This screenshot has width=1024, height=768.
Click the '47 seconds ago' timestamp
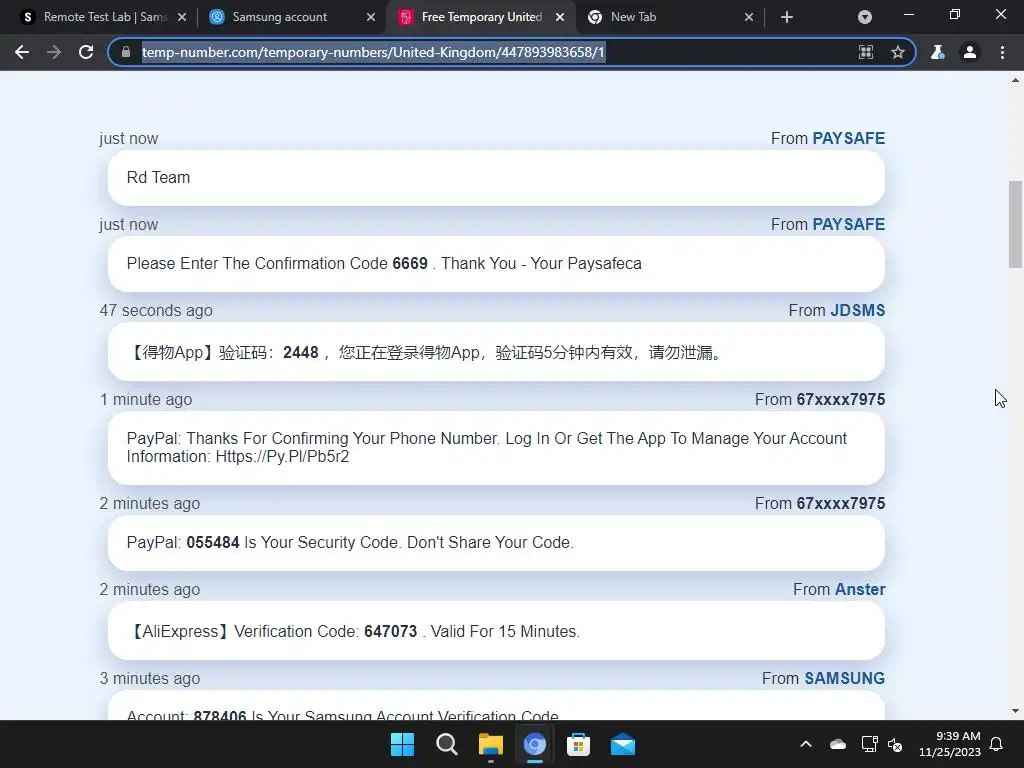(x=156, y=310)
